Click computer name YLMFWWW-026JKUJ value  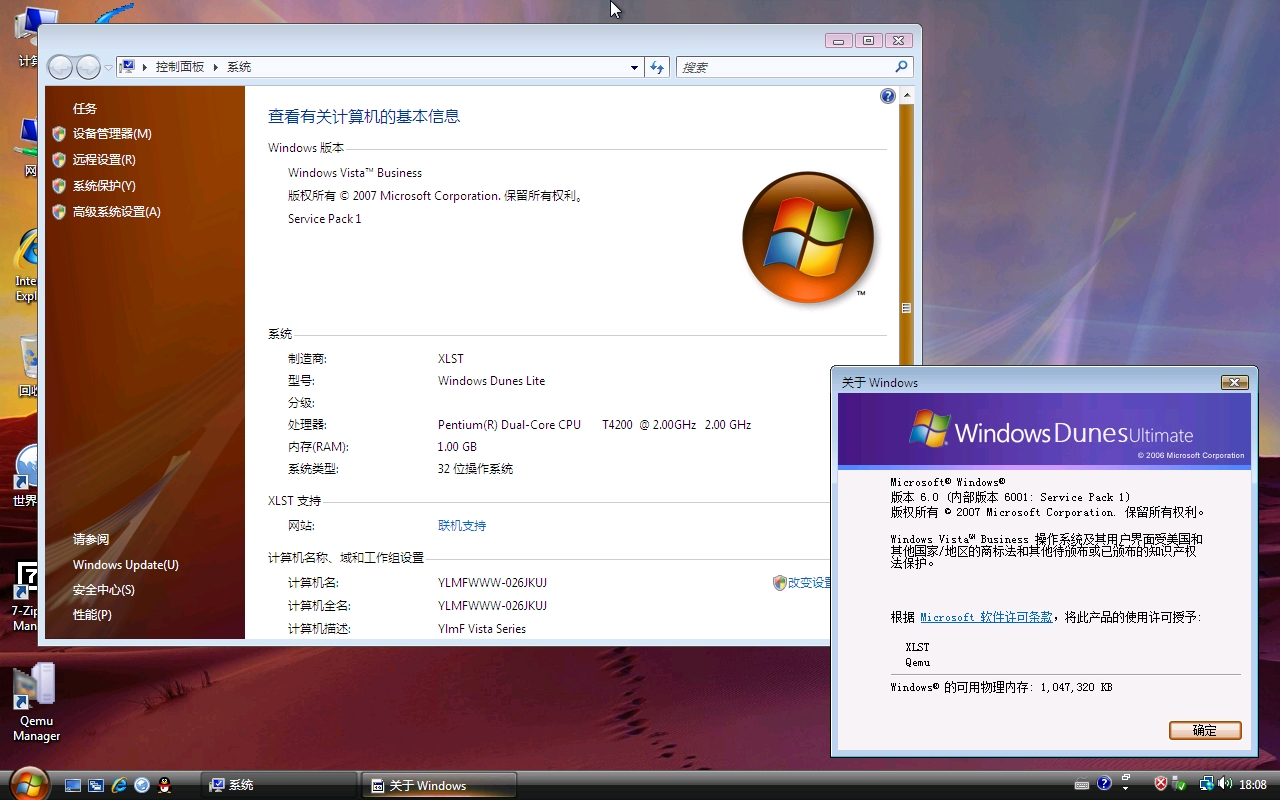coord(492,583)
